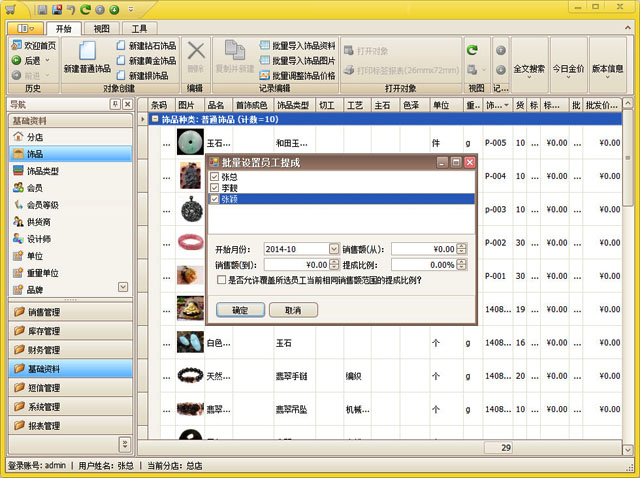
Task: Click the shopping cart app icon
Action: click(x=11, y=9)
